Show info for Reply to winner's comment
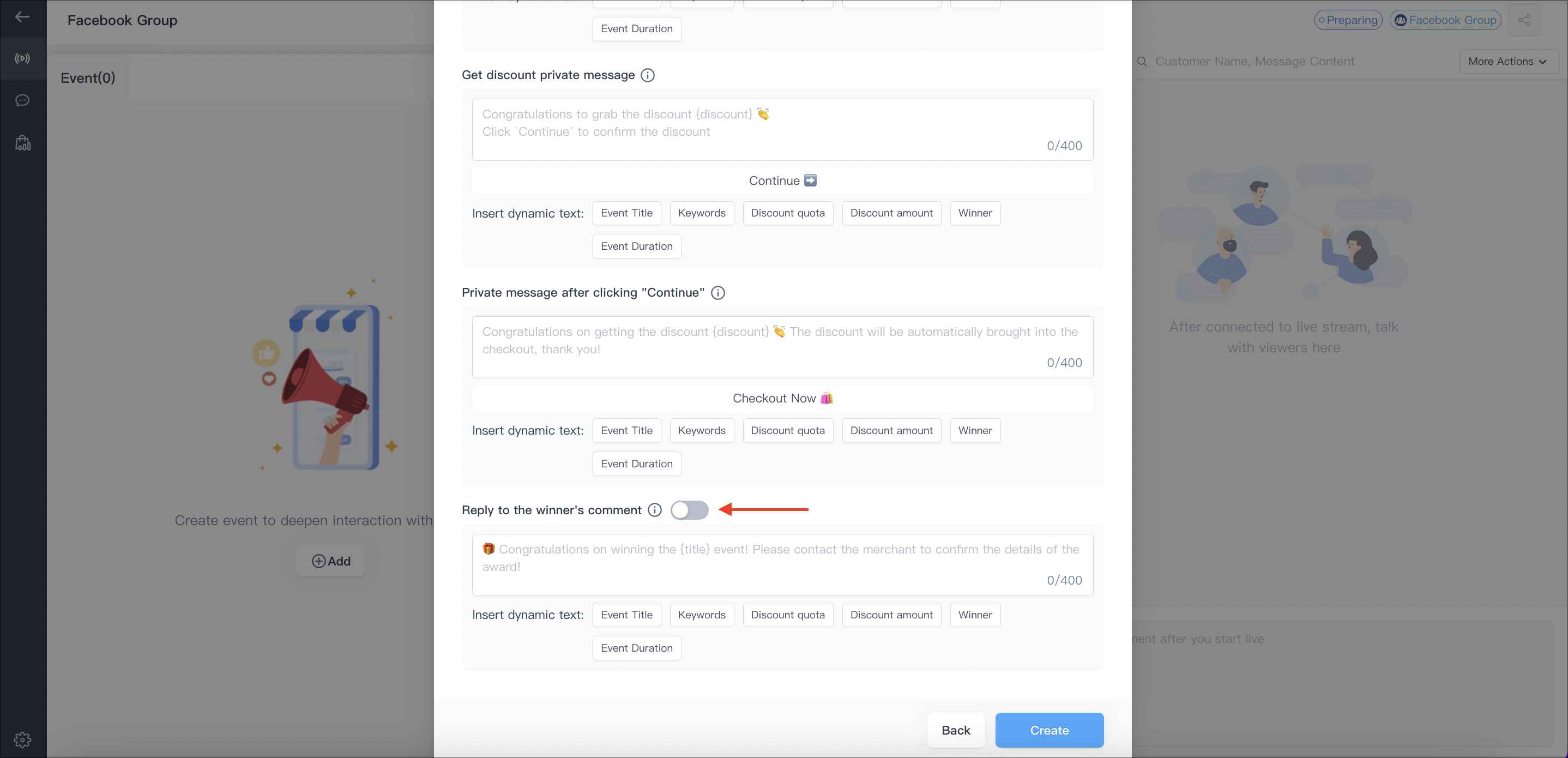 (x=654, y=510)
